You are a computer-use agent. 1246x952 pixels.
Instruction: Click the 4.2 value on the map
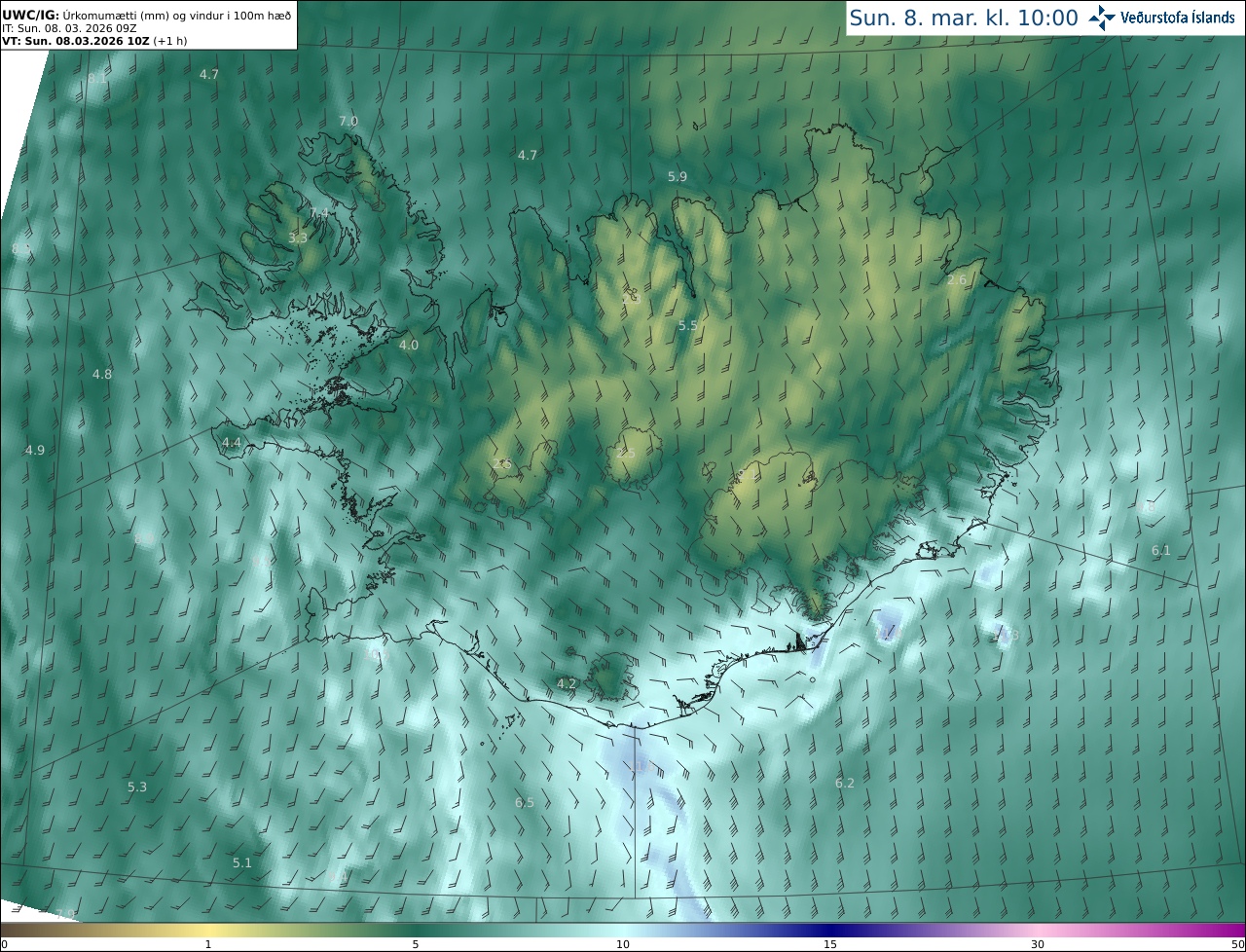[567, 684]
